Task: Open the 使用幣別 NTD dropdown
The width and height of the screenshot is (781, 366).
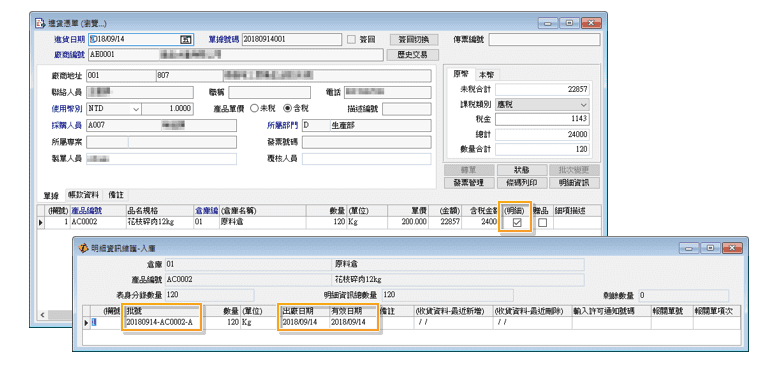Action: tap(136, 109)
